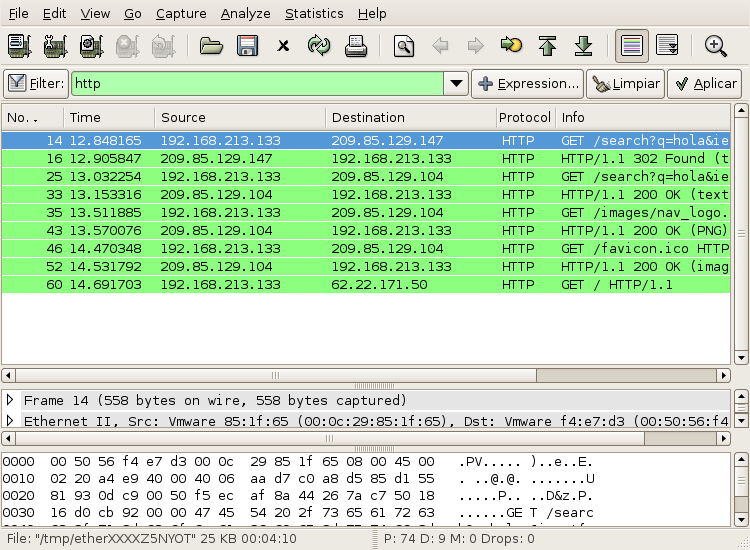Select packet 33 200 OK (text row
The height and width of the screenshot is (550, 750).
366,195
